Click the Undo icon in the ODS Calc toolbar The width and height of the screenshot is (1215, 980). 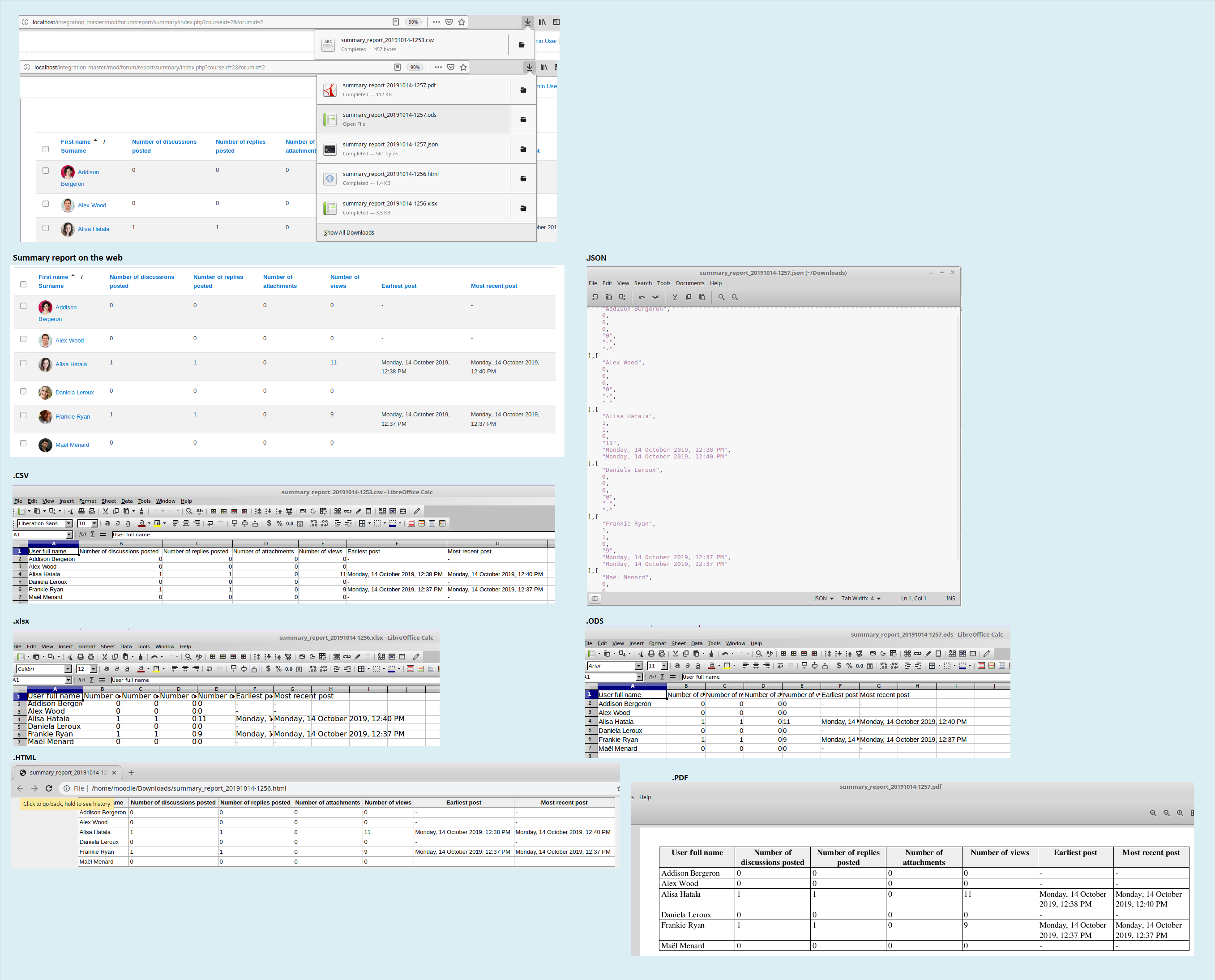point(726,654)
